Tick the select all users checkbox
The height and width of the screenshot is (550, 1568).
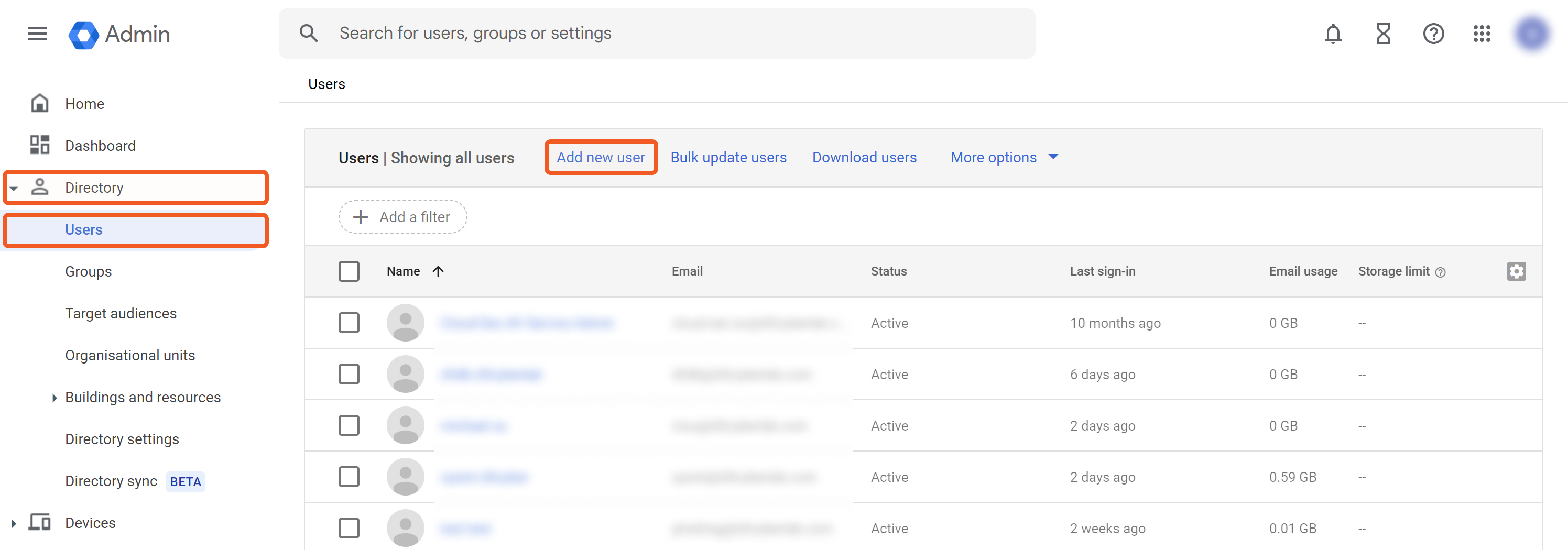pos(349,271)
